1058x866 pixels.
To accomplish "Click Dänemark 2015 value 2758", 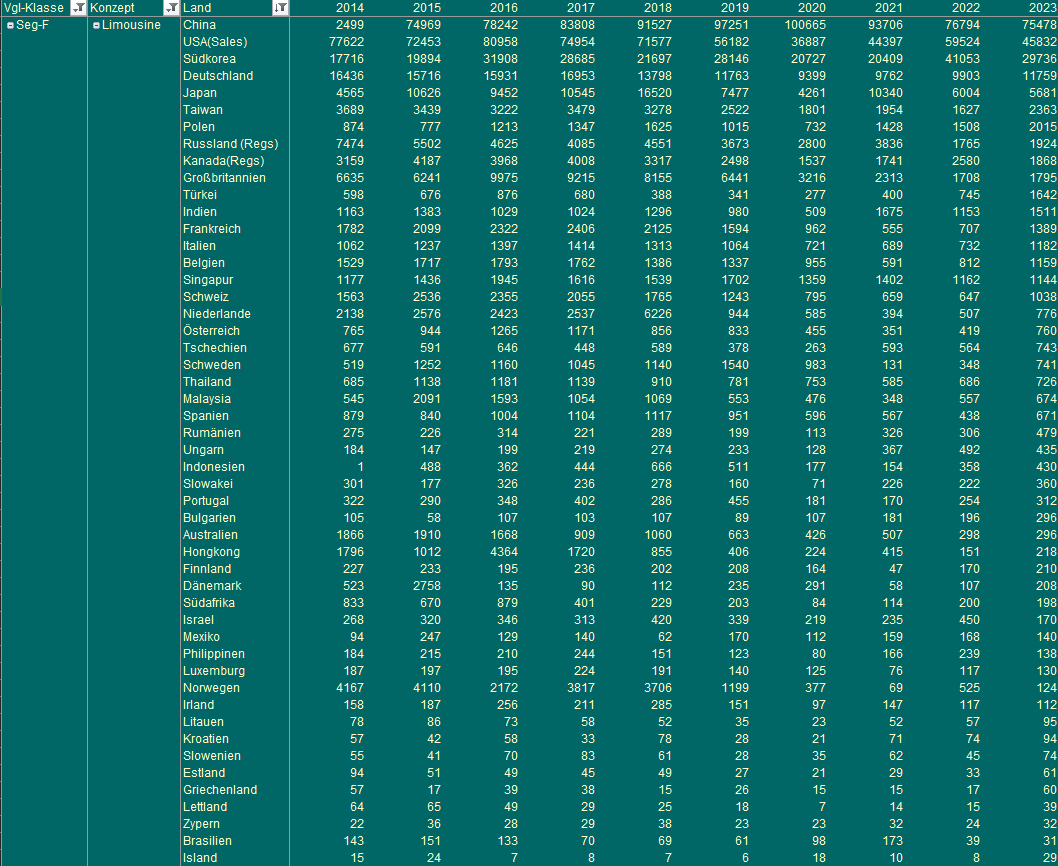I will 426,586.
